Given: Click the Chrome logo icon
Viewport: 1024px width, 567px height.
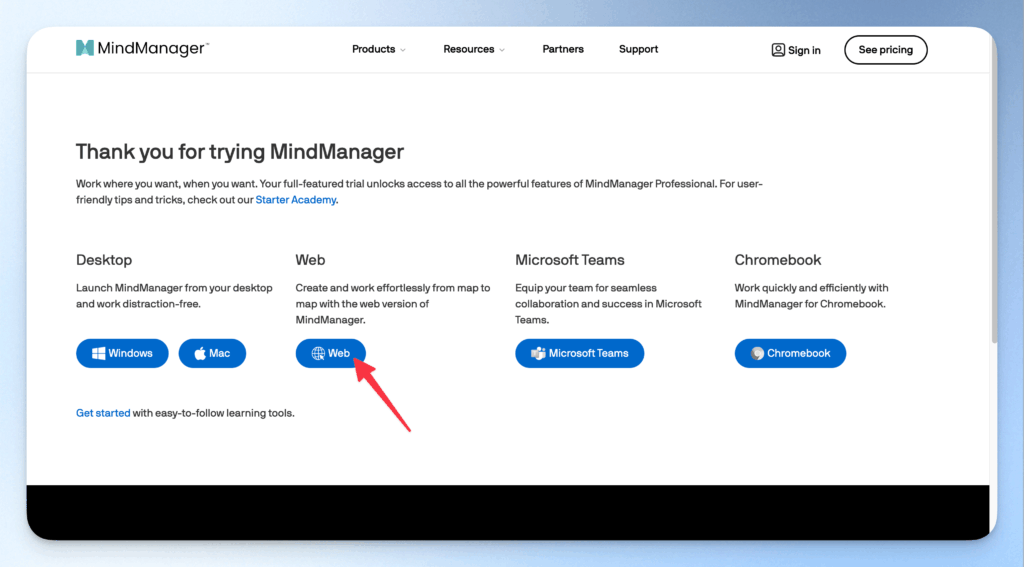Looking at the screenshot, I should click(758, 353).
